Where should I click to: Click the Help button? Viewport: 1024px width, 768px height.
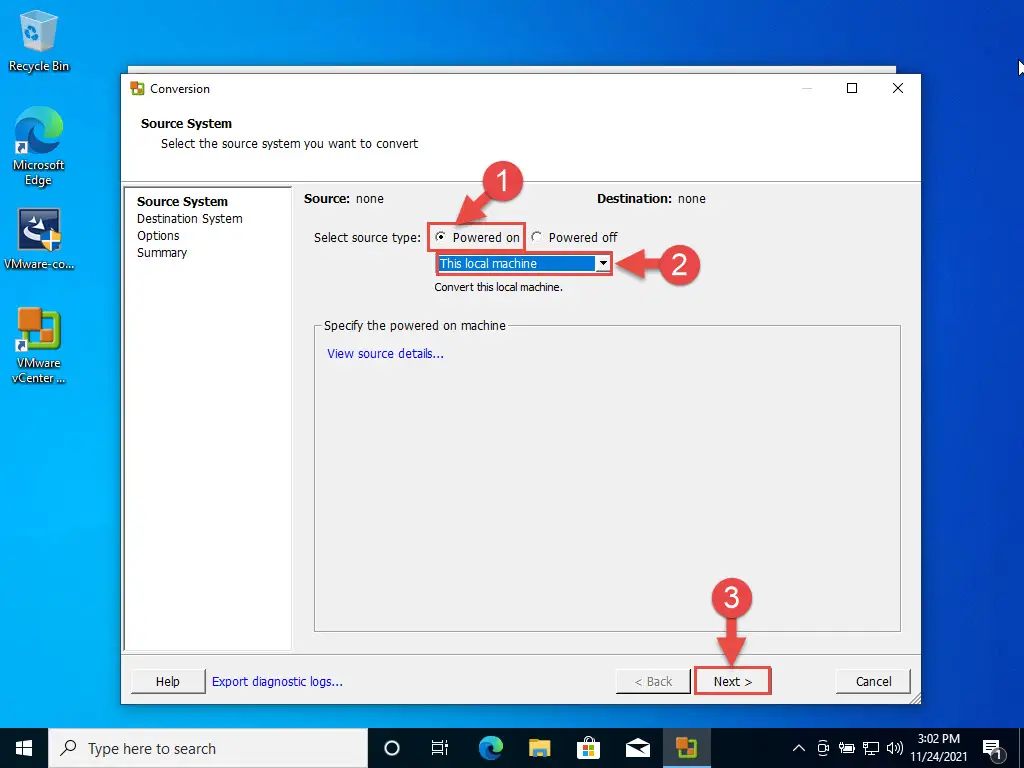coord(168,681)
